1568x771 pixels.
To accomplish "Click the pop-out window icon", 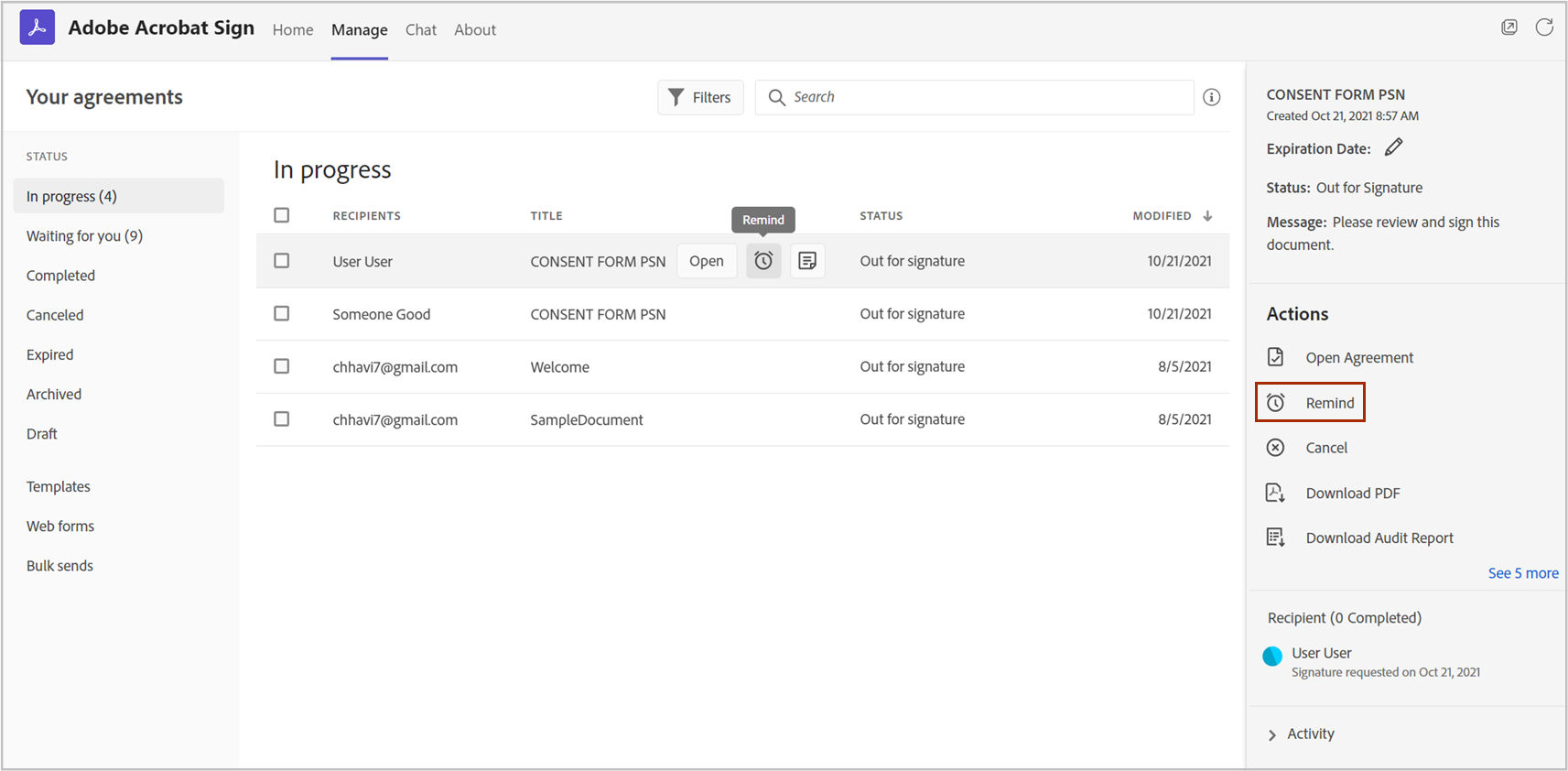I will pyautogui.click(x=1509, y=27).
